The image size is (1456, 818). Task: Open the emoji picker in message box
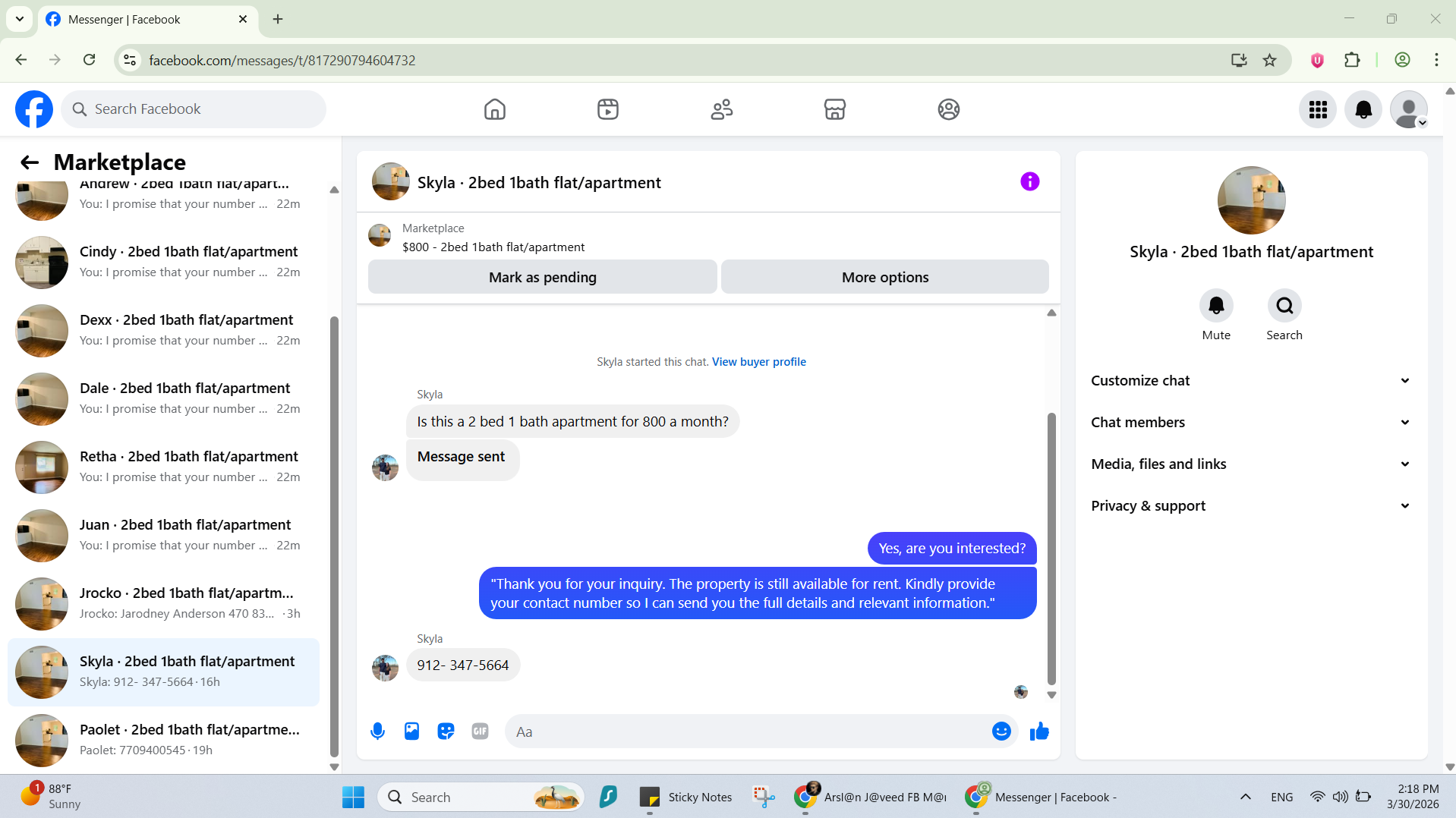click(x=1001, y=731)
